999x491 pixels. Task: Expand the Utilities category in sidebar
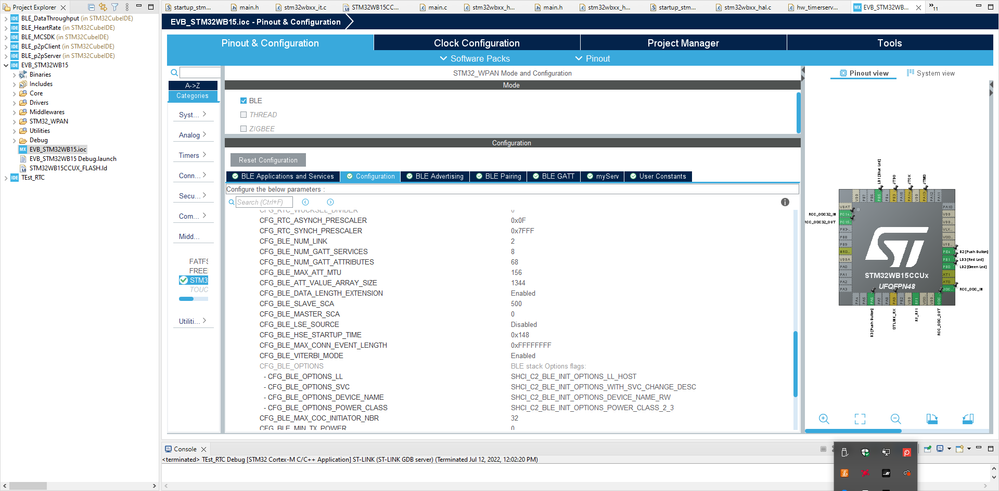tap(193, 321)
